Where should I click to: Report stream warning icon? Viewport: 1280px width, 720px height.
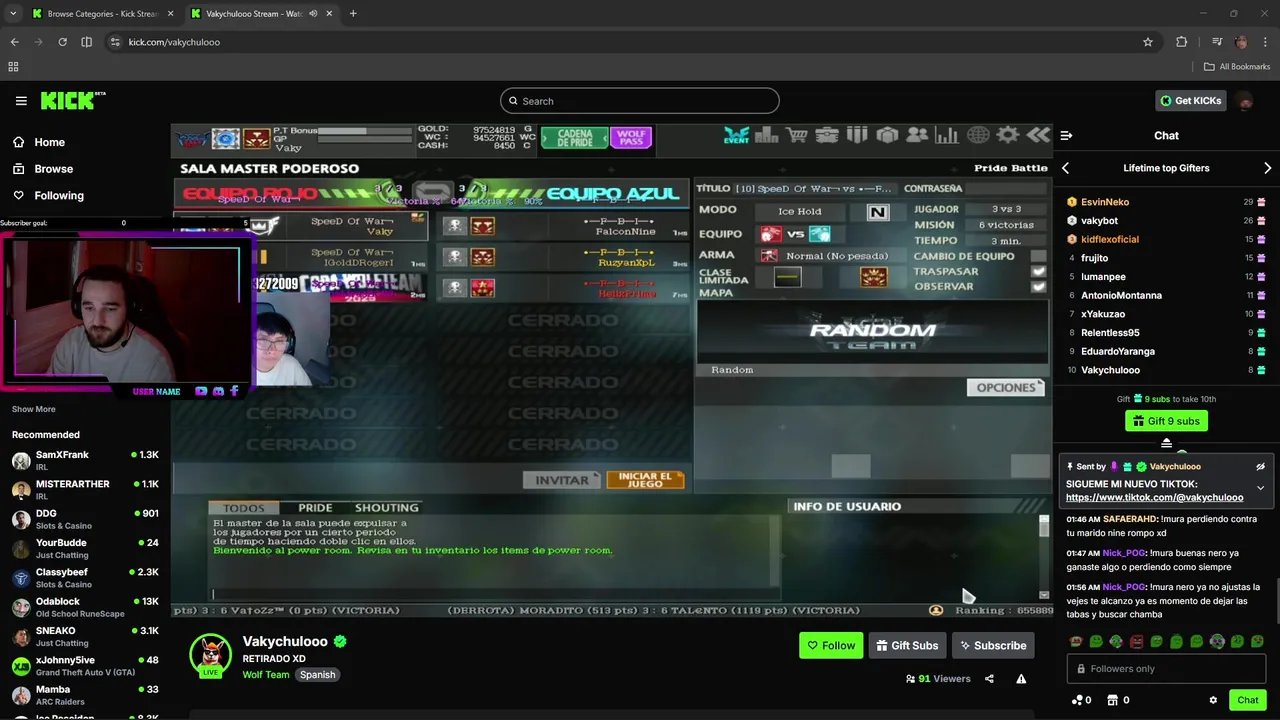point(1021,679)
